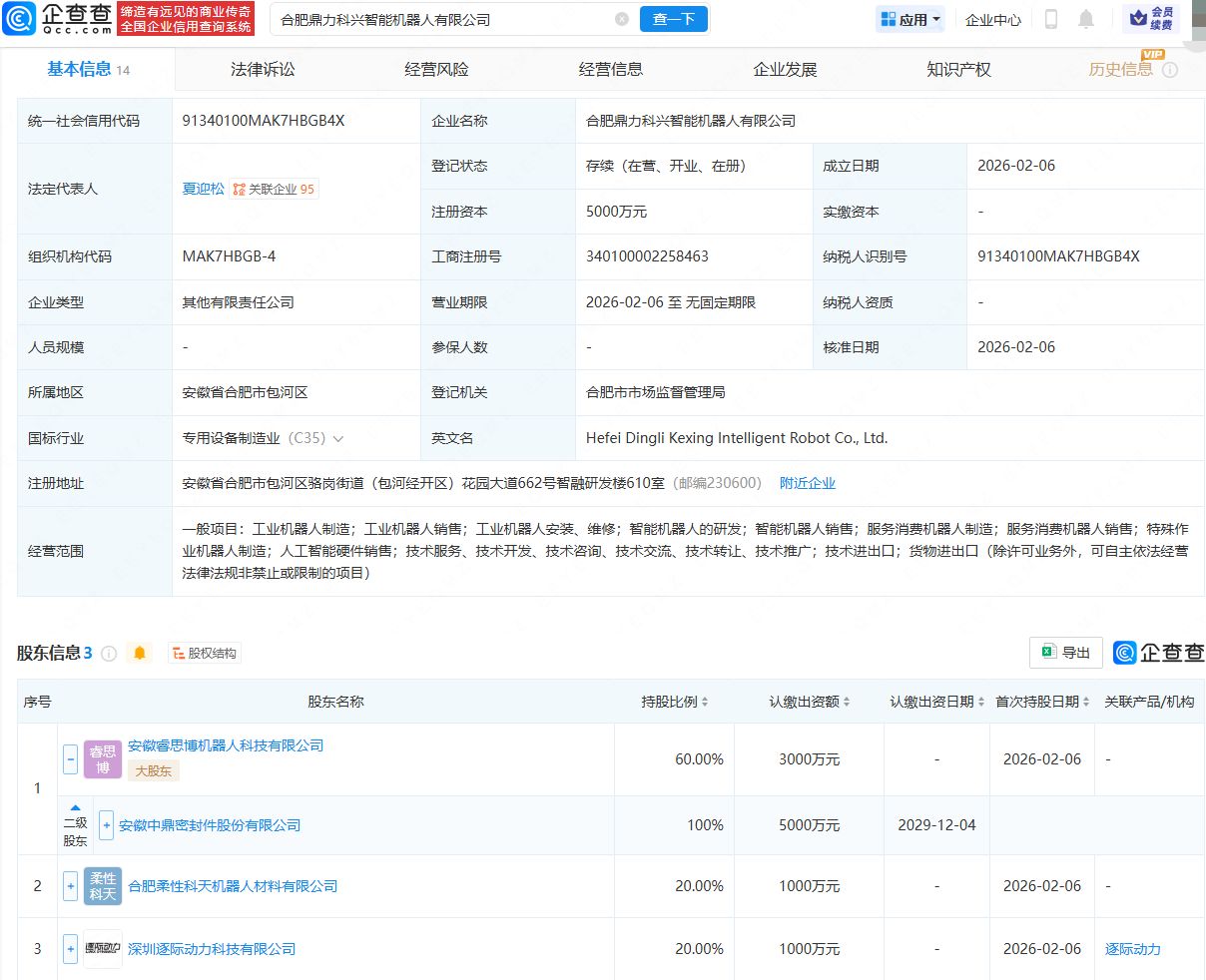
Task: Click the 查一下 search button
Action: tap(673, 19)
